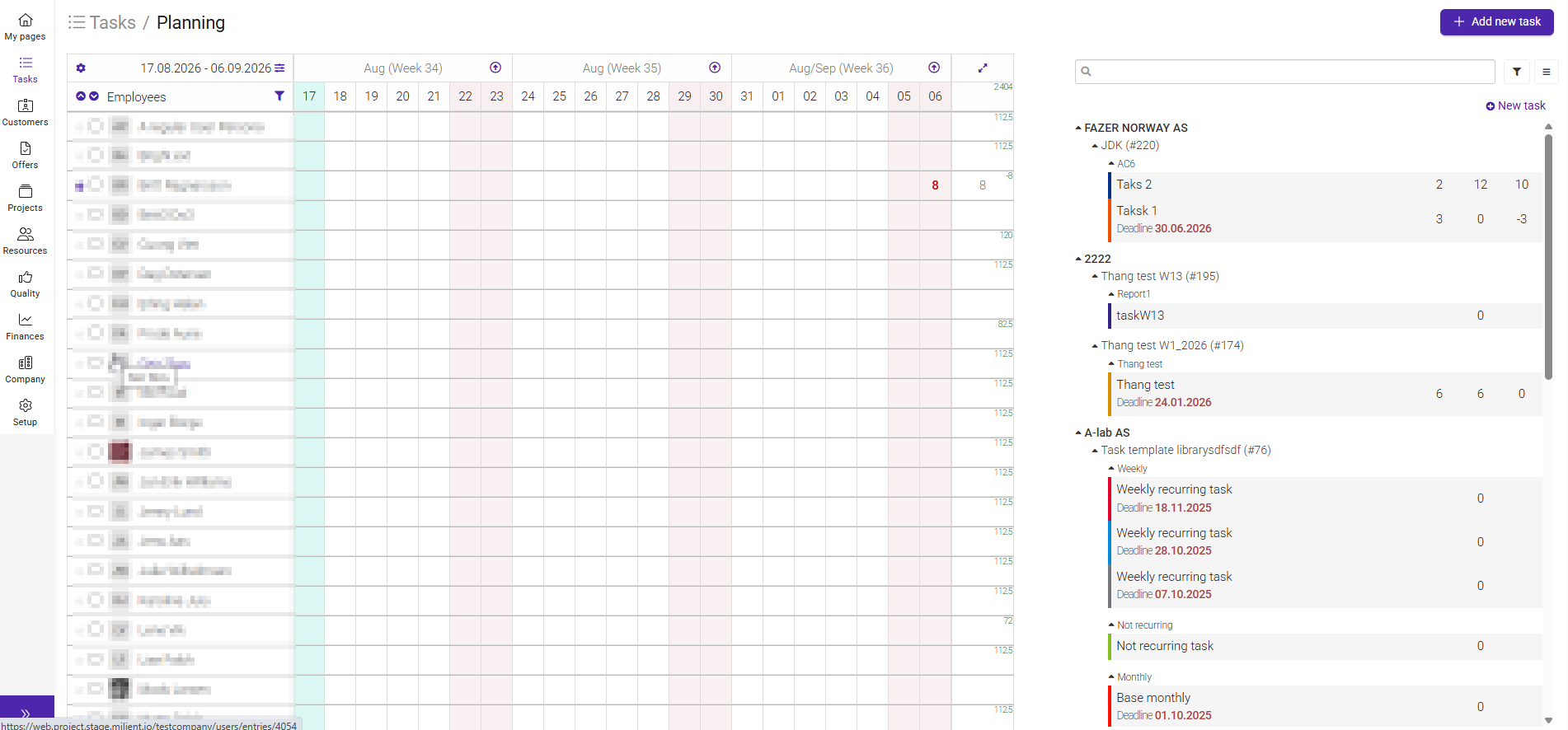Open the date range 17.08.2026 - 06.09.2026
Image resolution: width=1568 pixels, height=730 pixels.
[x=206, y=68]
